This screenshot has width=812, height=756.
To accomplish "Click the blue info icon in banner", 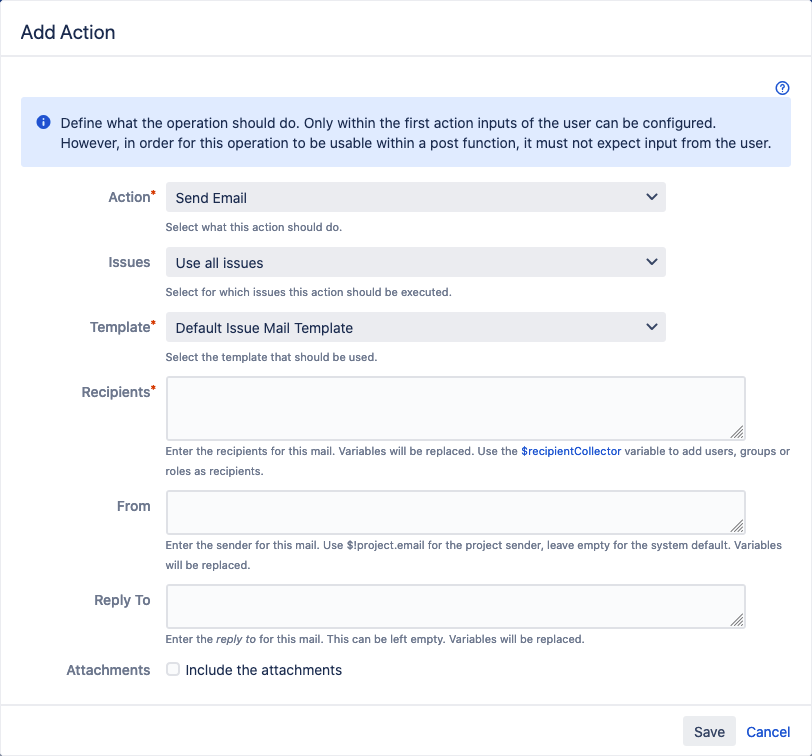I will 44,122.
